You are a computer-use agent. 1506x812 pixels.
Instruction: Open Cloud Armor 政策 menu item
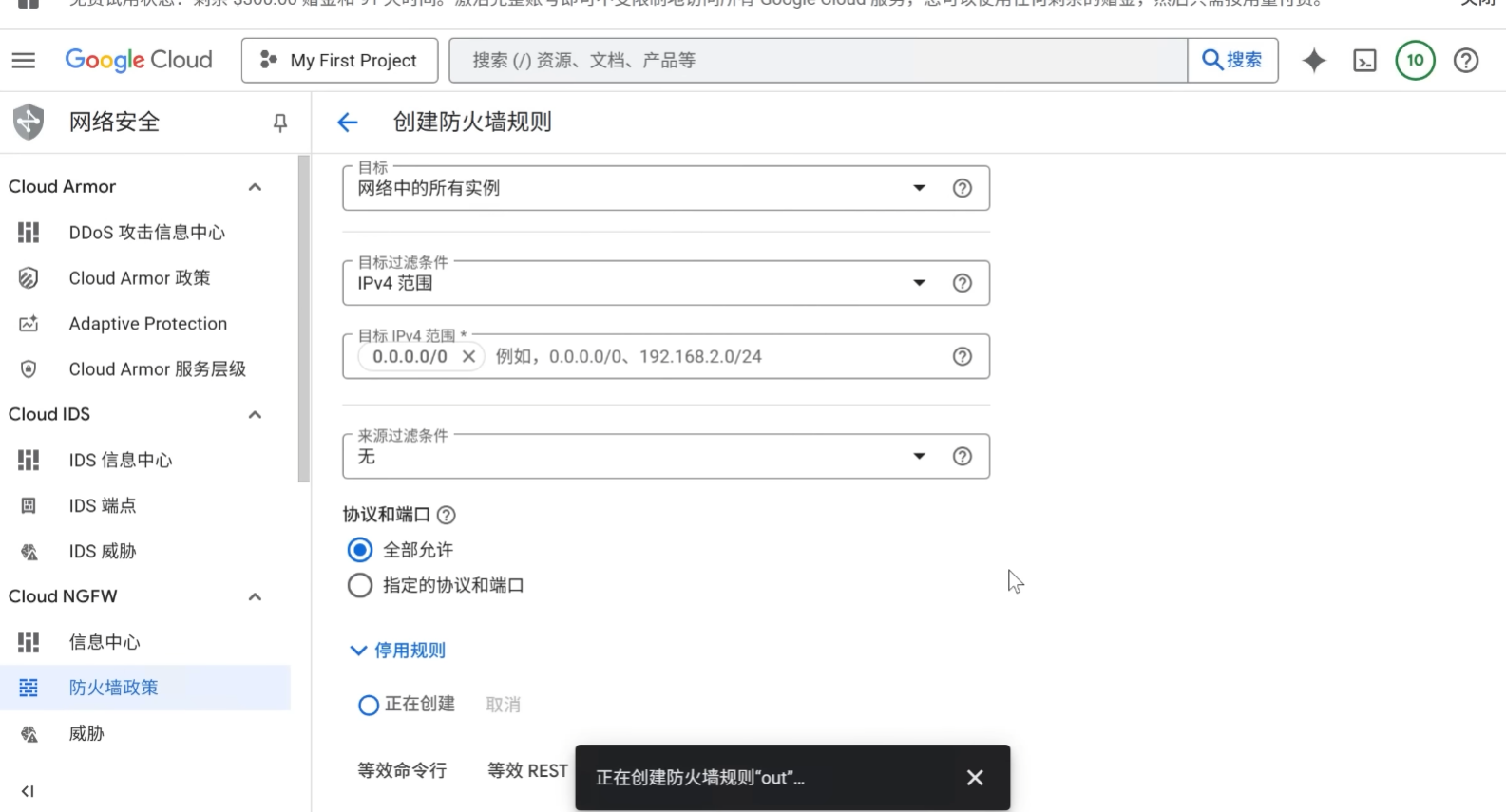tap(145, 278)
